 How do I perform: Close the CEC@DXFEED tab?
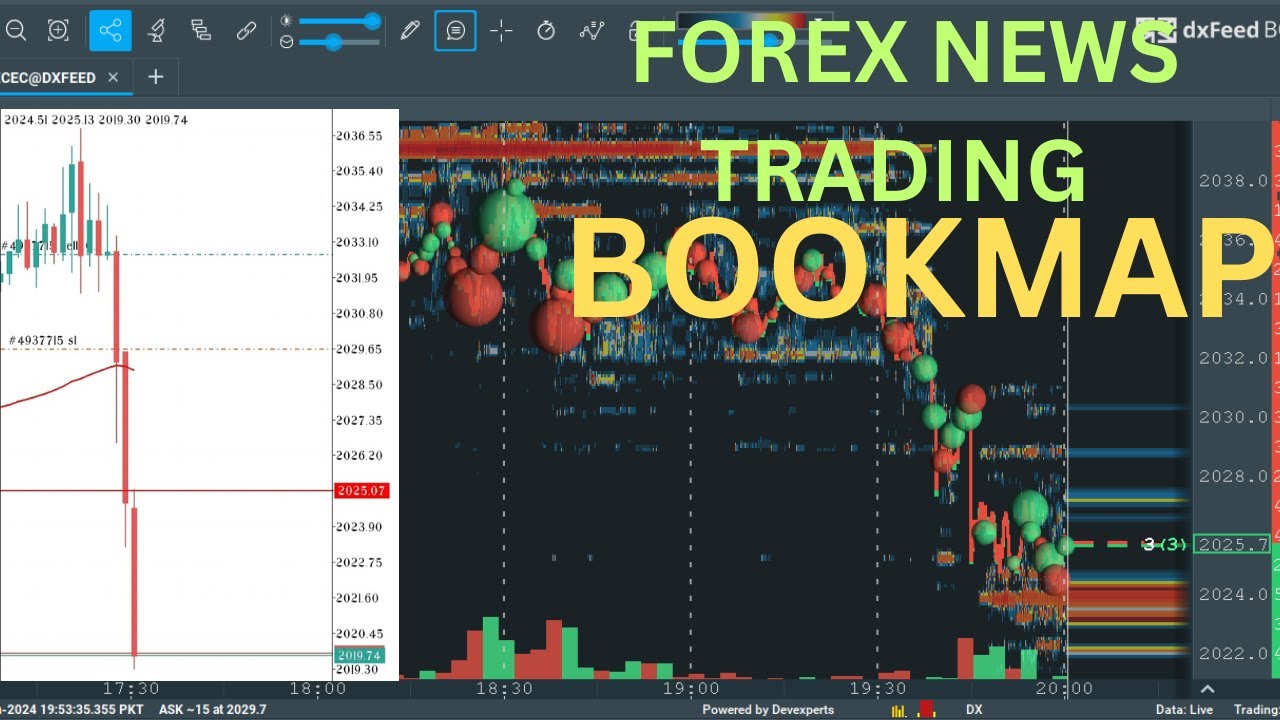point(113,77)
